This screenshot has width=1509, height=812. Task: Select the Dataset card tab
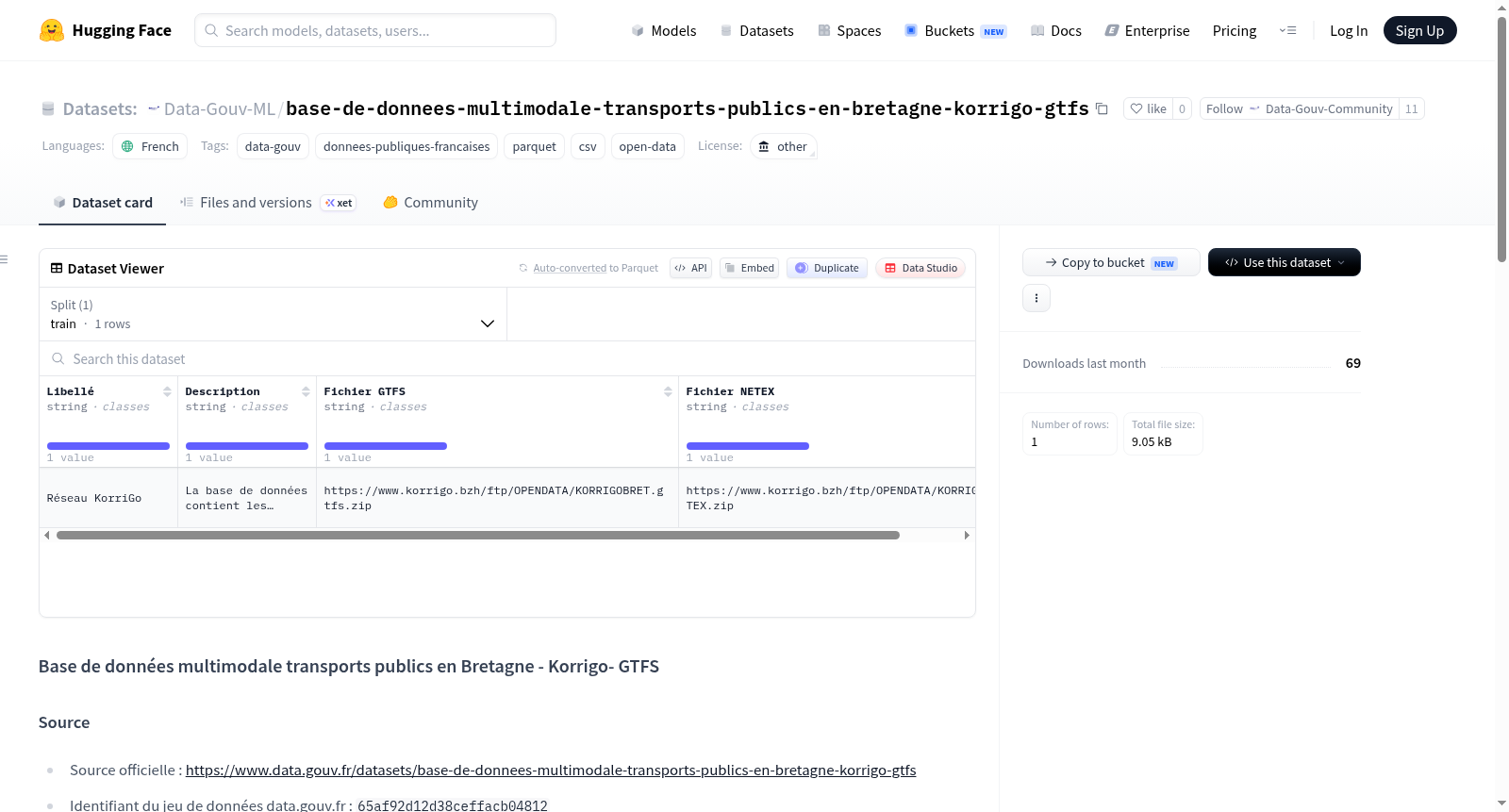[x=102, y=202]
